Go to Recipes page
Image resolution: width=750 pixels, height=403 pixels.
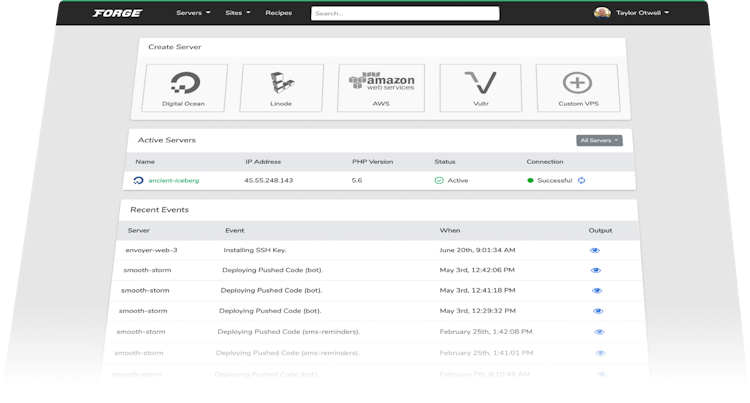point(278,13)
